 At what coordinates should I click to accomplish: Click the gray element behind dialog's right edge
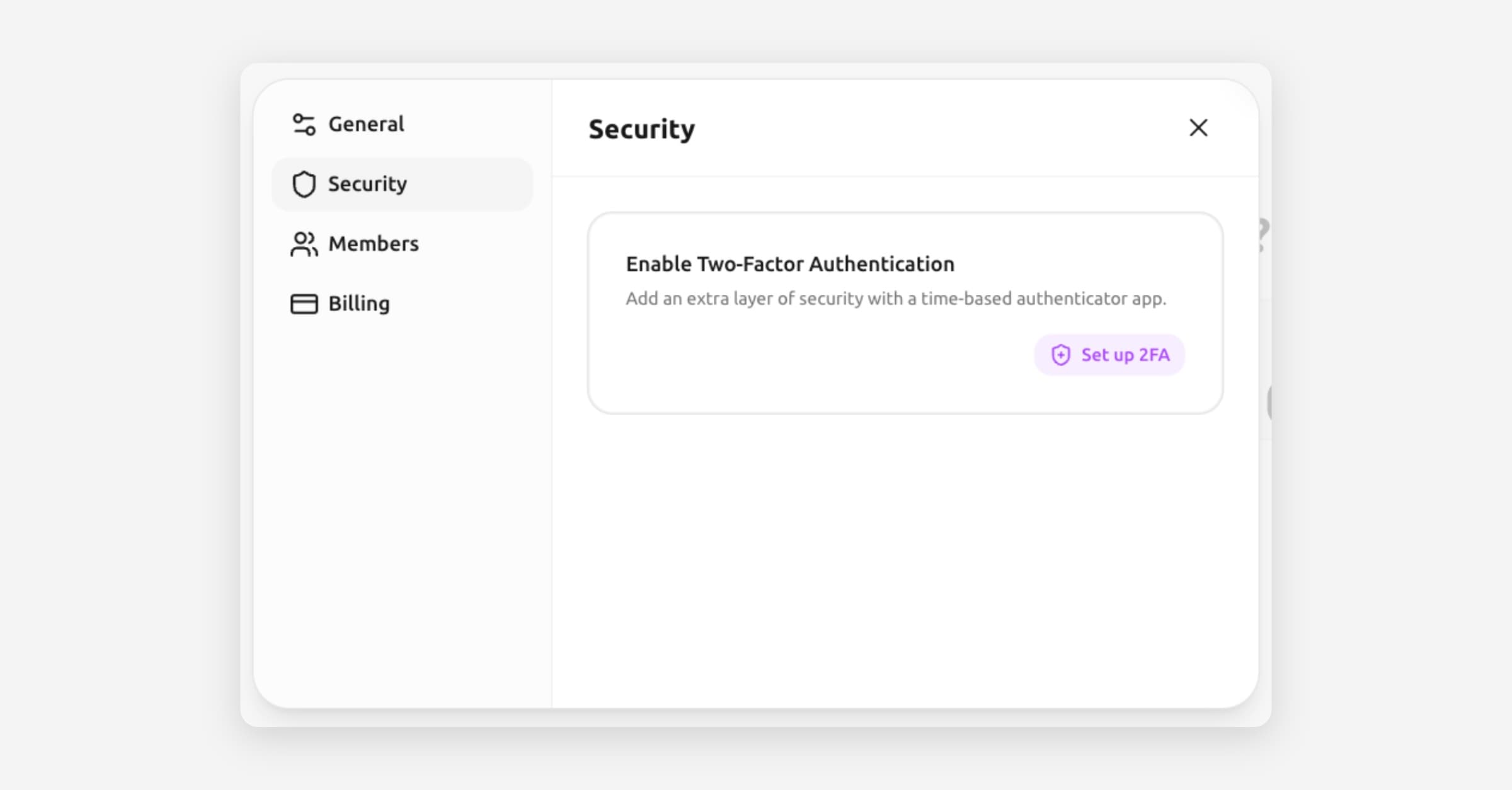pyautogui.click(x=1269, y=402)
